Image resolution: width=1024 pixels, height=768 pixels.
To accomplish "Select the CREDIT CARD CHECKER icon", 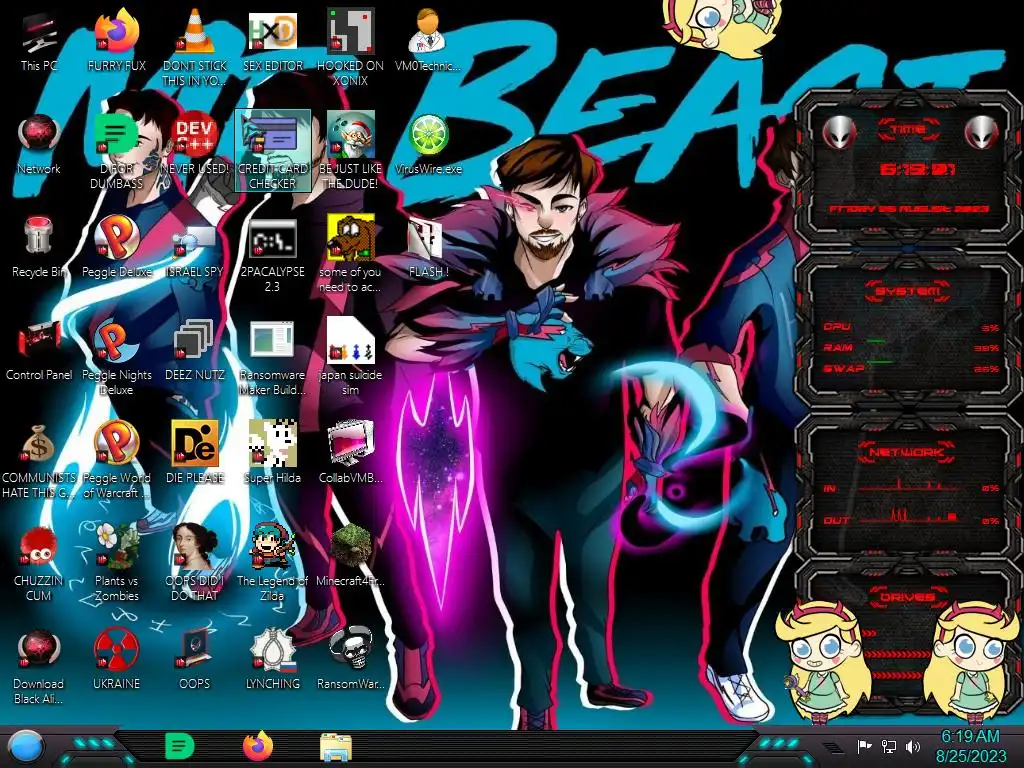I will click(x=272, y=150).
